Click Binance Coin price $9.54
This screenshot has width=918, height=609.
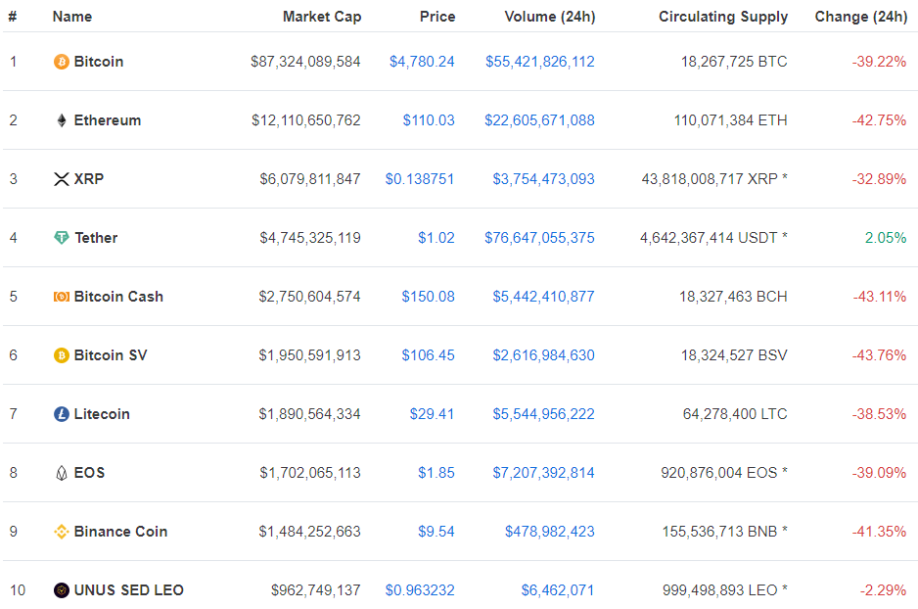pyautogui.click(x=436, y=531)
